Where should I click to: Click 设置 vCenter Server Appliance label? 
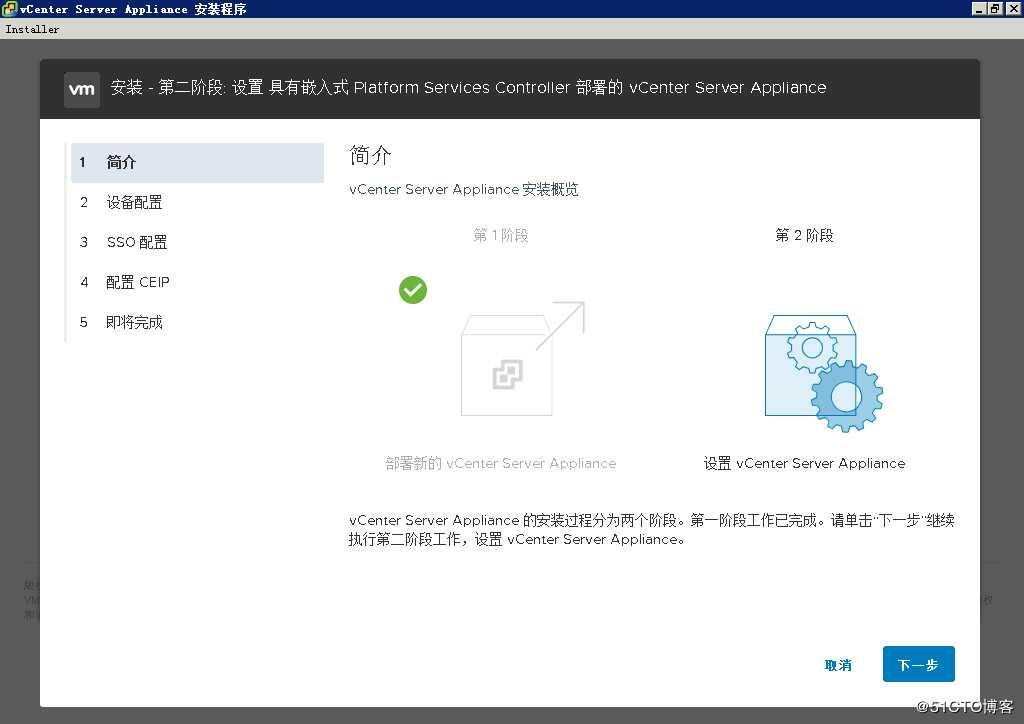(x=805, y=464)
